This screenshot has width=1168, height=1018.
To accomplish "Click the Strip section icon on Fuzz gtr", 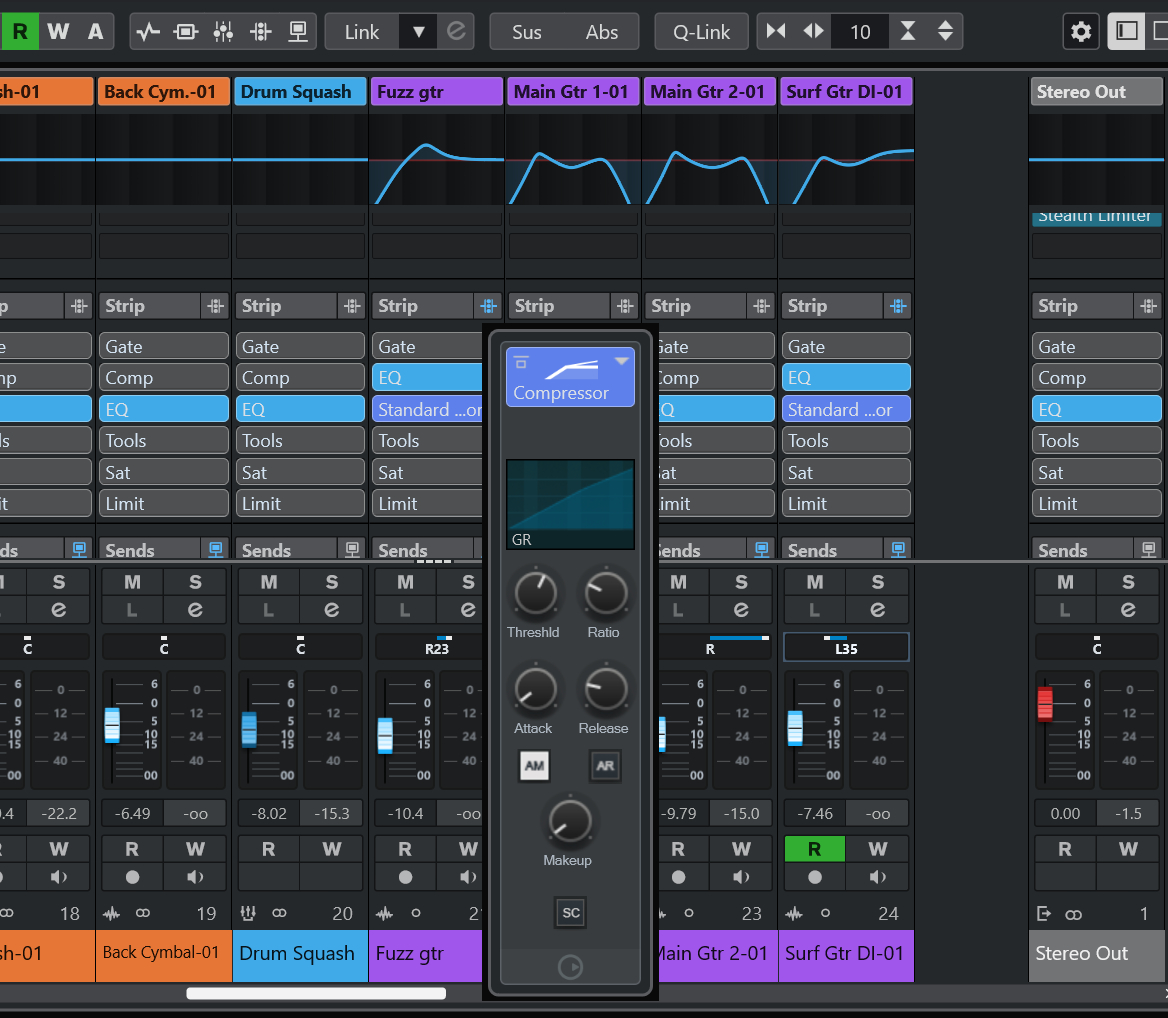I will coord(488,306).
